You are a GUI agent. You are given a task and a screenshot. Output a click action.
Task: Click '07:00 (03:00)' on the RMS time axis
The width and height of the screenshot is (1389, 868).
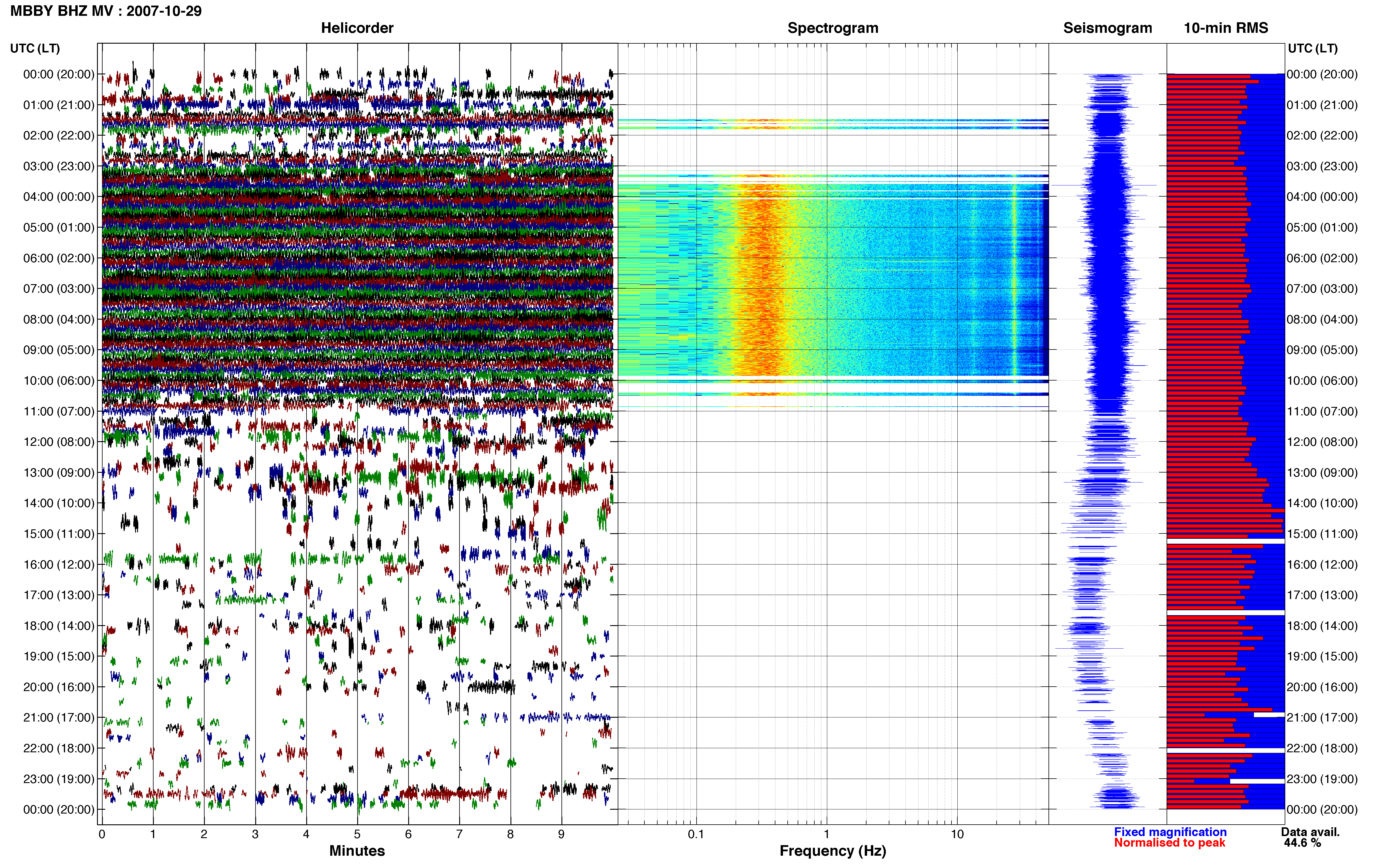[x=1322, y=289]
